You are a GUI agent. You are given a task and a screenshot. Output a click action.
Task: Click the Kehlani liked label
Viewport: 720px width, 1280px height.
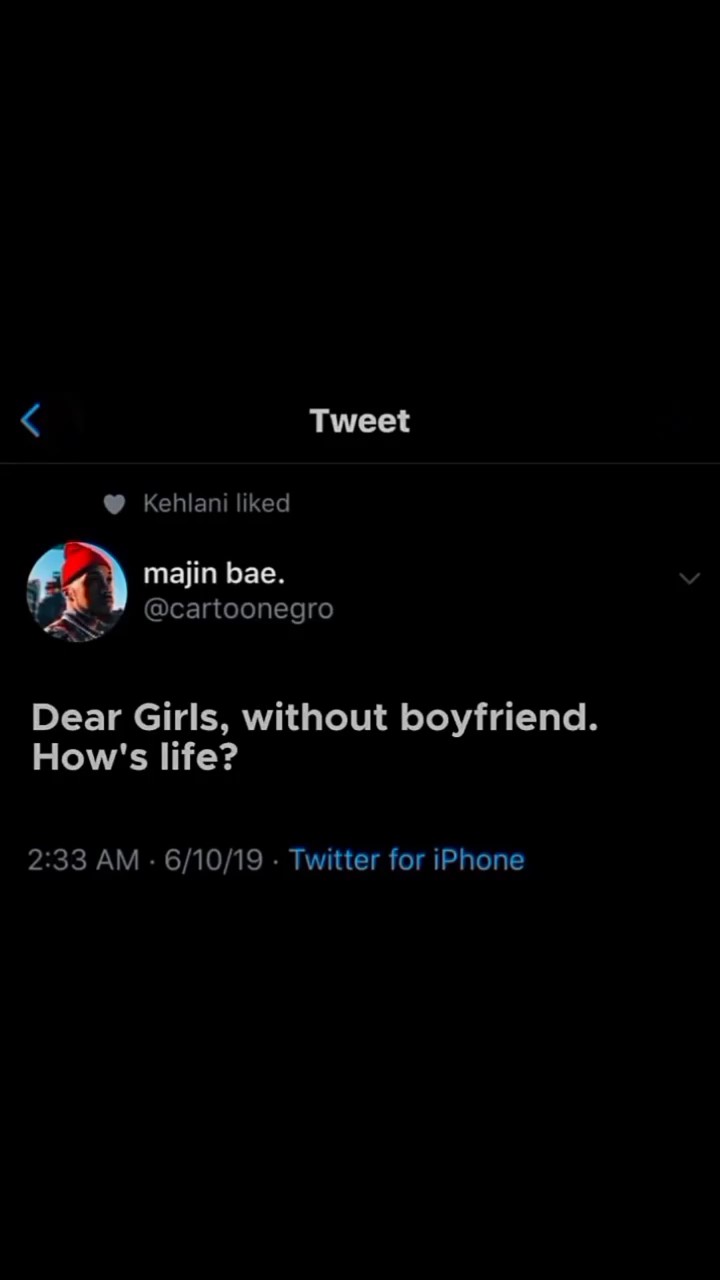coord(216,503)
